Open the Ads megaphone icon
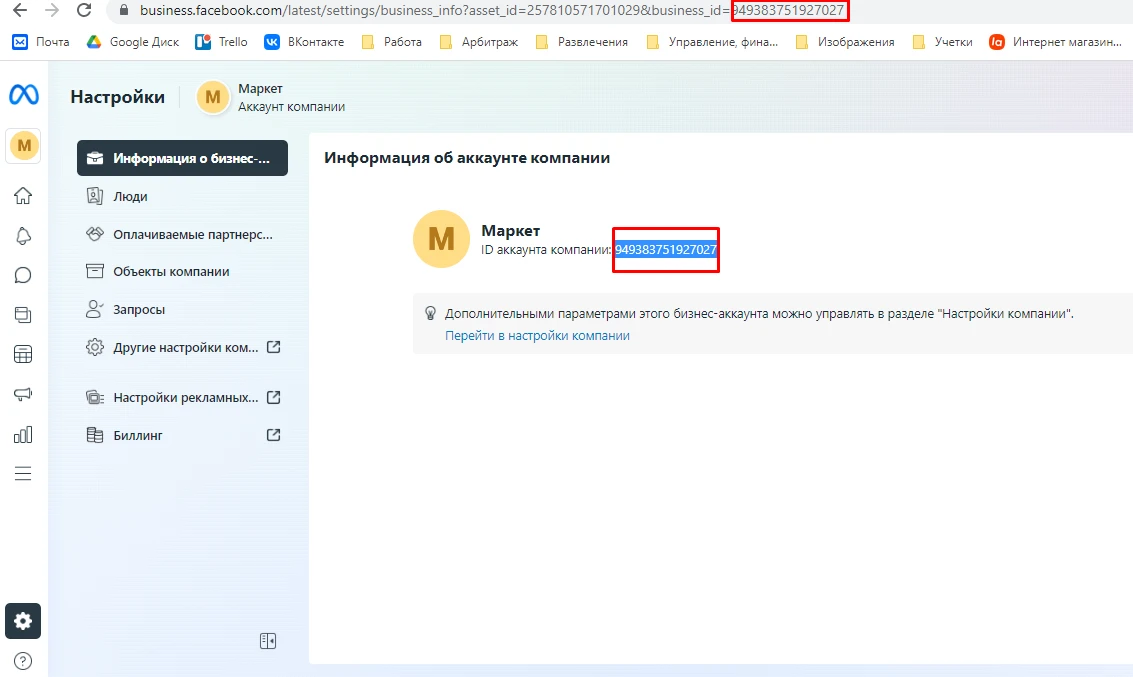 pyautogui.click(x=23, y=394)
